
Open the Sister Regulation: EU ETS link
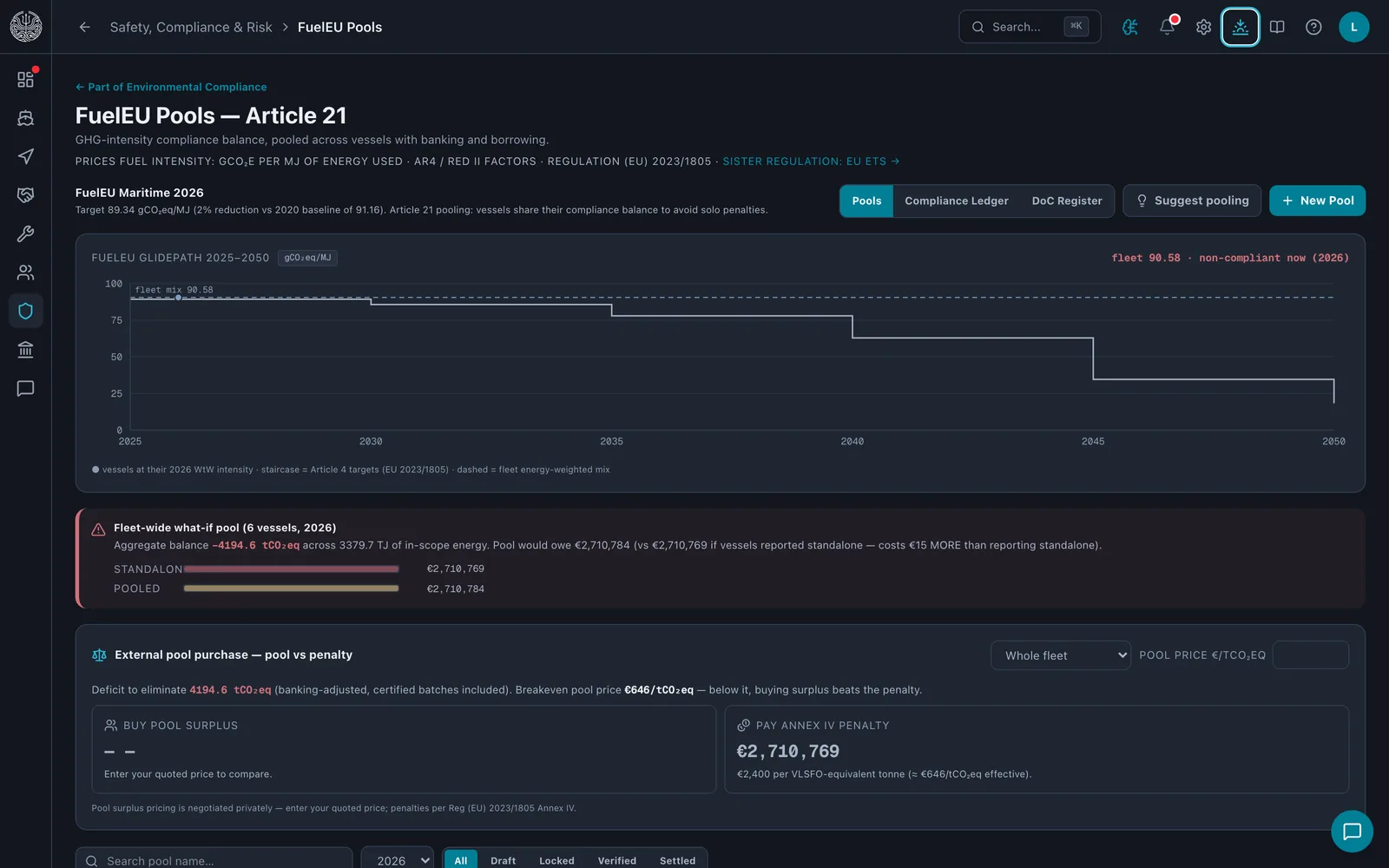tap(811, 161)
